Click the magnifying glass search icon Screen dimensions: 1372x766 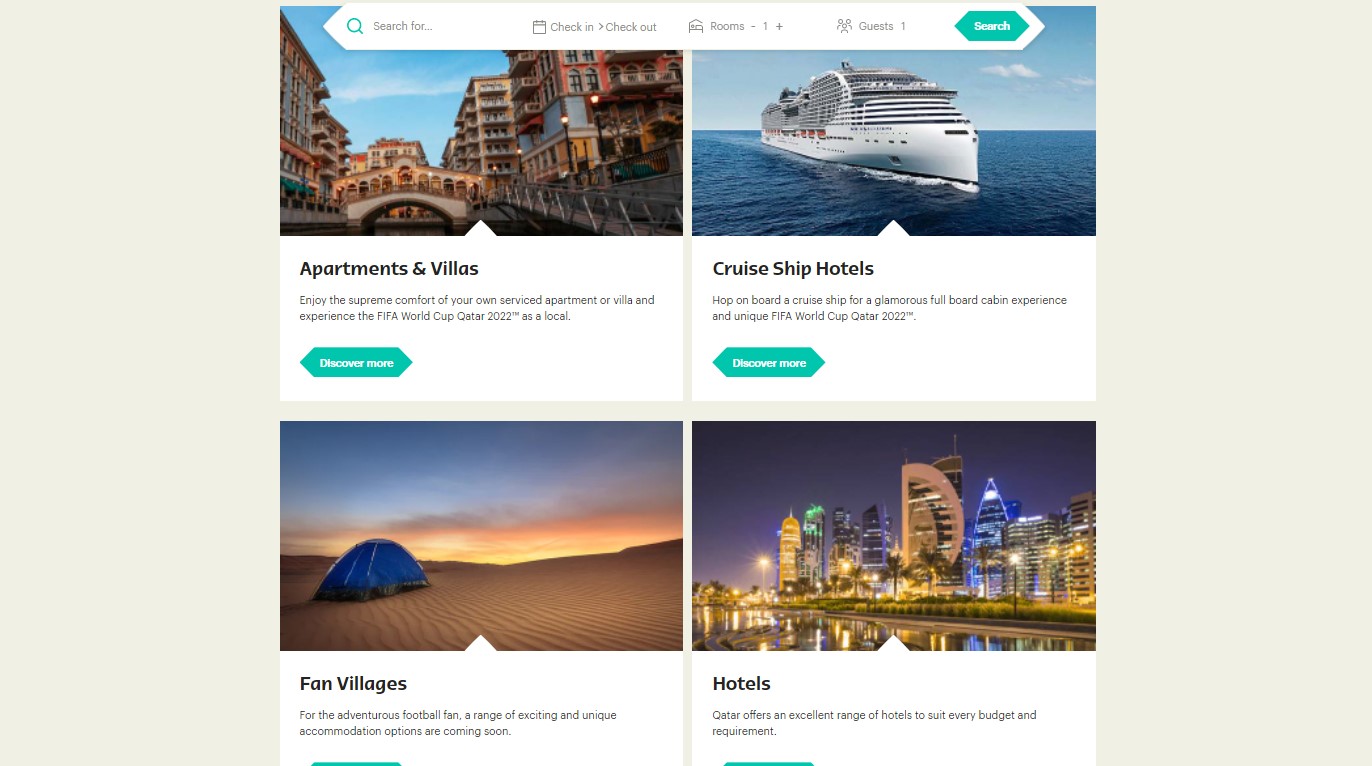tap(355, 26)
